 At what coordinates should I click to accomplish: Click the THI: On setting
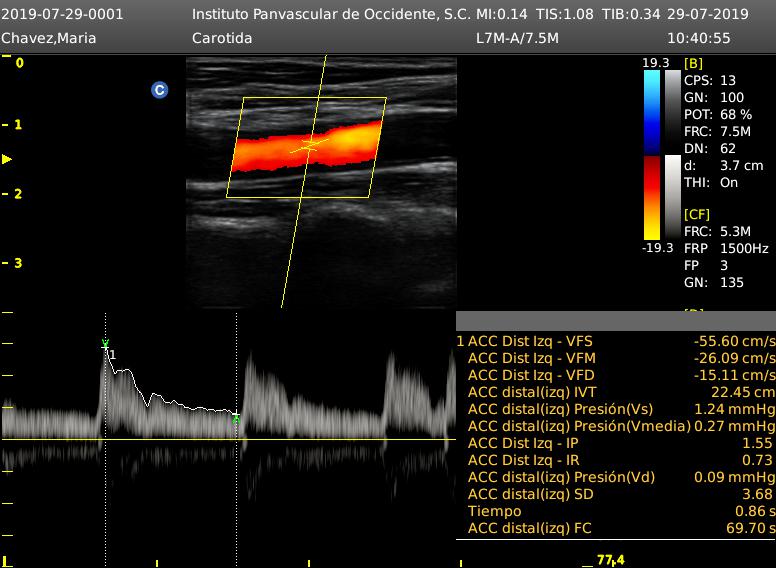711,183
